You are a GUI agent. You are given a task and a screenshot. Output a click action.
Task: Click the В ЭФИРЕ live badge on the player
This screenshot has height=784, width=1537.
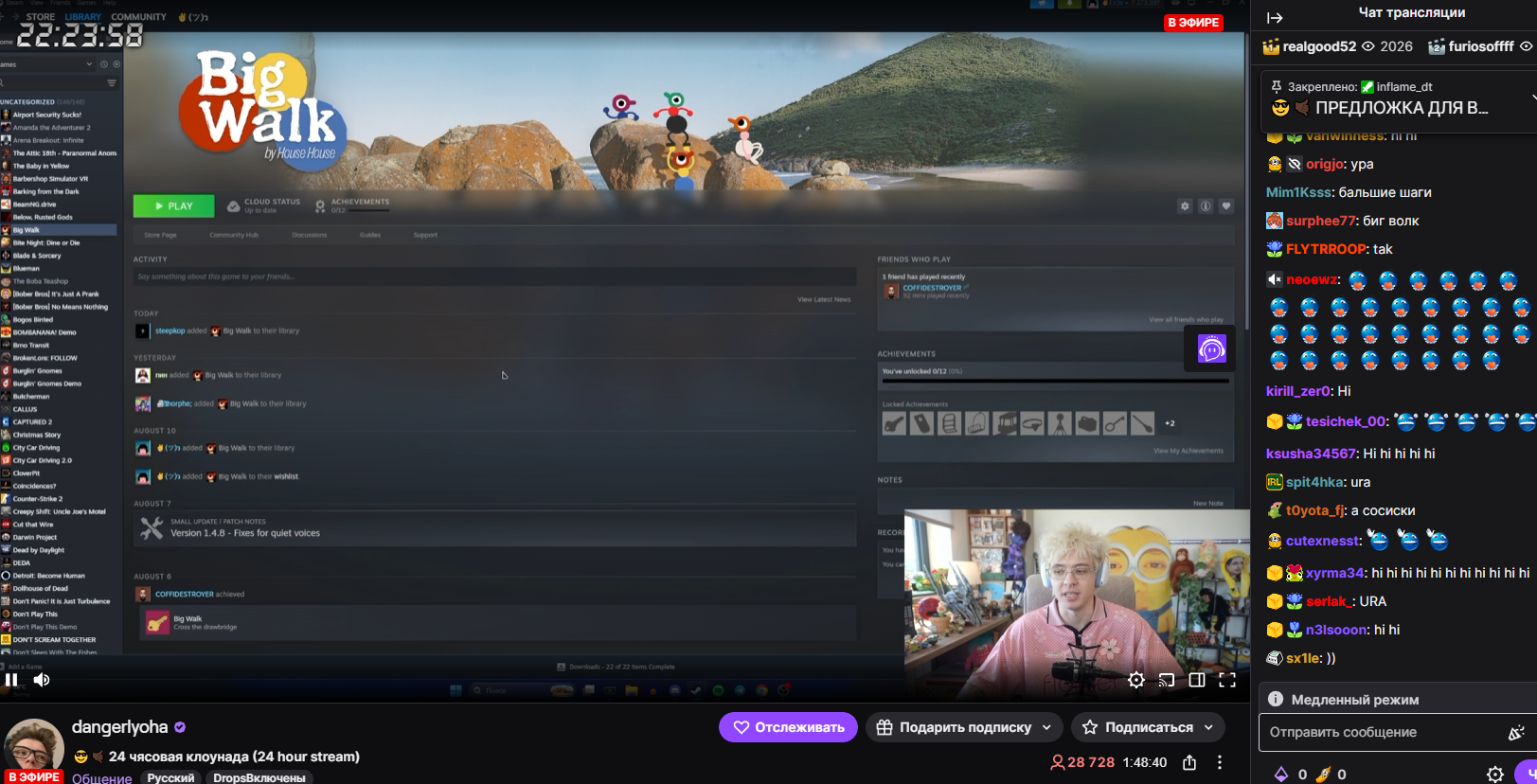tap(1193, 23)
